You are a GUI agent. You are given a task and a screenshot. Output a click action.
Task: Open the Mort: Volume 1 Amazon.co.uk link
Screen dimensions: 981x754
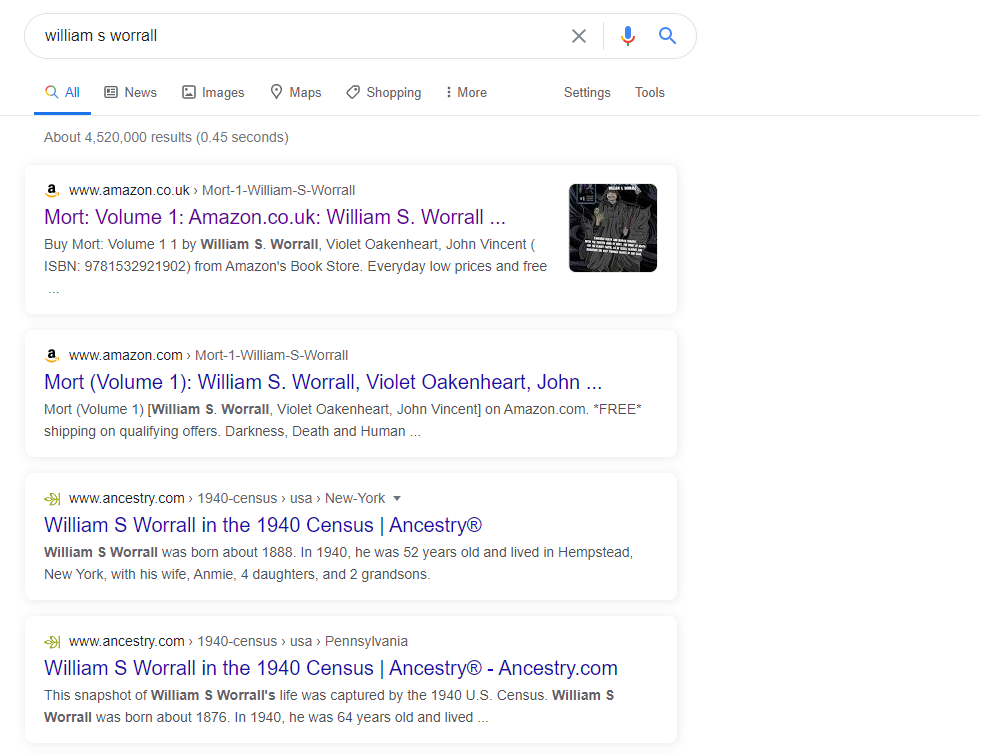275,217
